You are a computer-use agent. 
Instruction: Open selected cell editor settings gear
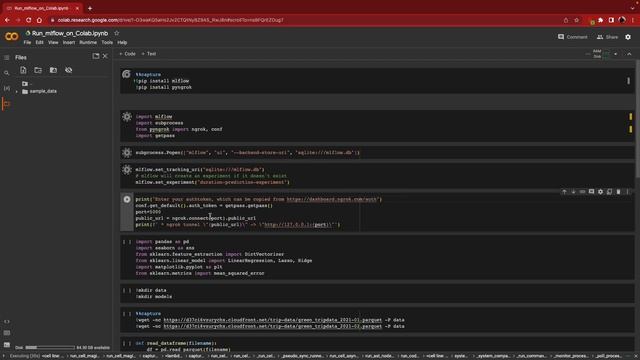[600, 191]
